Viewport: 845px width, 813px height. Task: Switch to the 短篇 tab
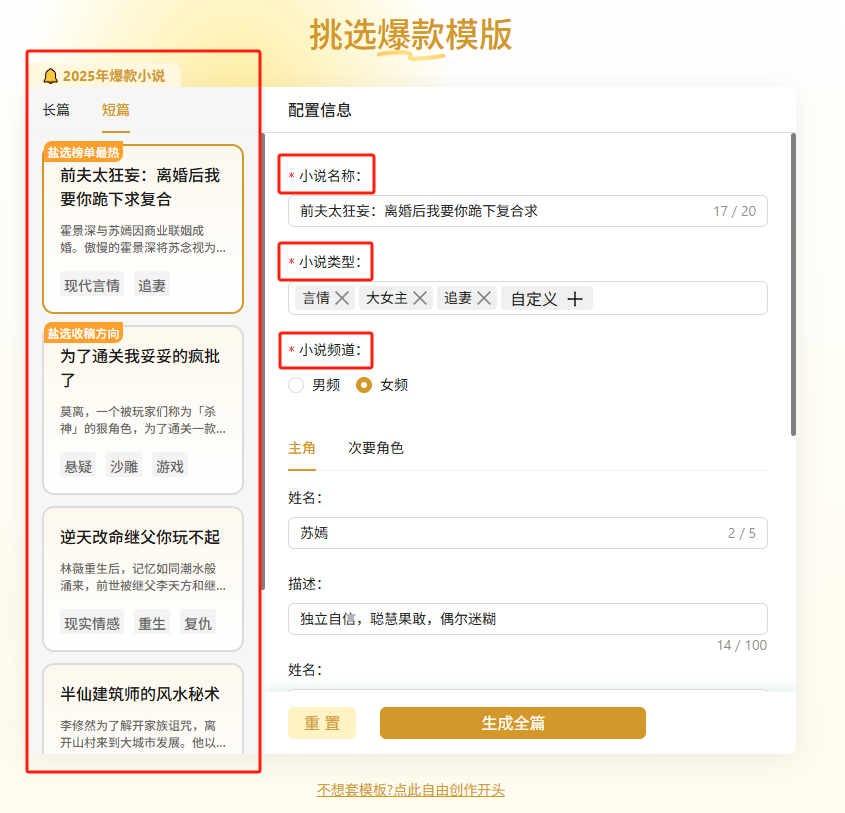116,110
